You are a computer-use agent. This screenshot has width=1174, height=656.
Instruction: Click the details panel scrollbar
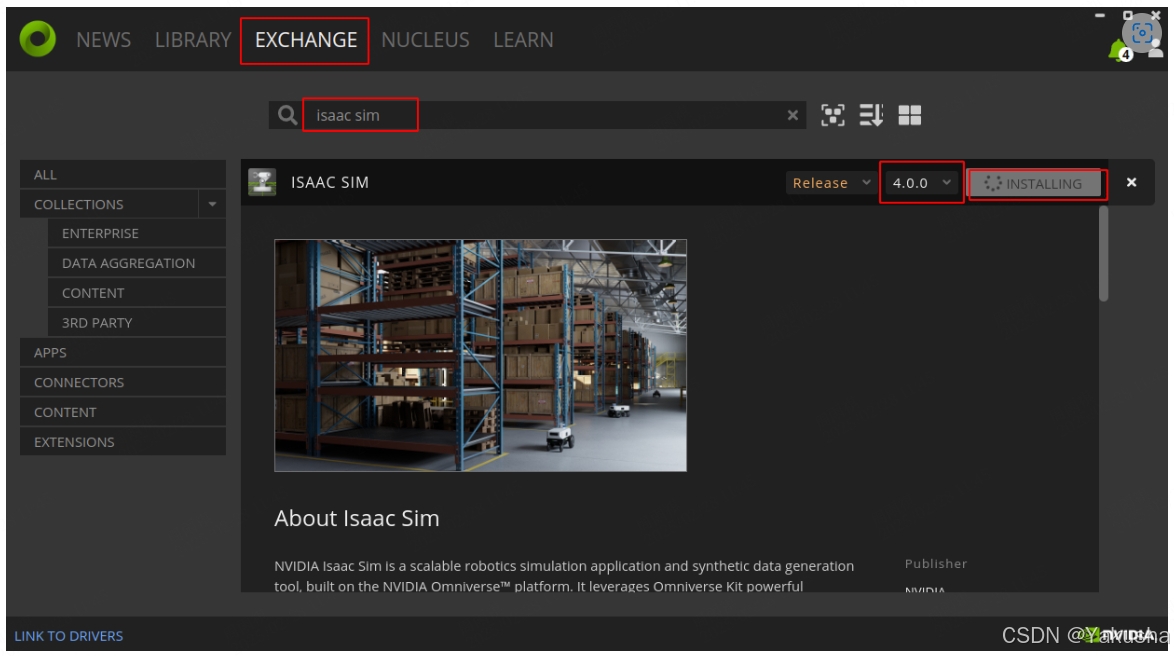[1104, 254]
